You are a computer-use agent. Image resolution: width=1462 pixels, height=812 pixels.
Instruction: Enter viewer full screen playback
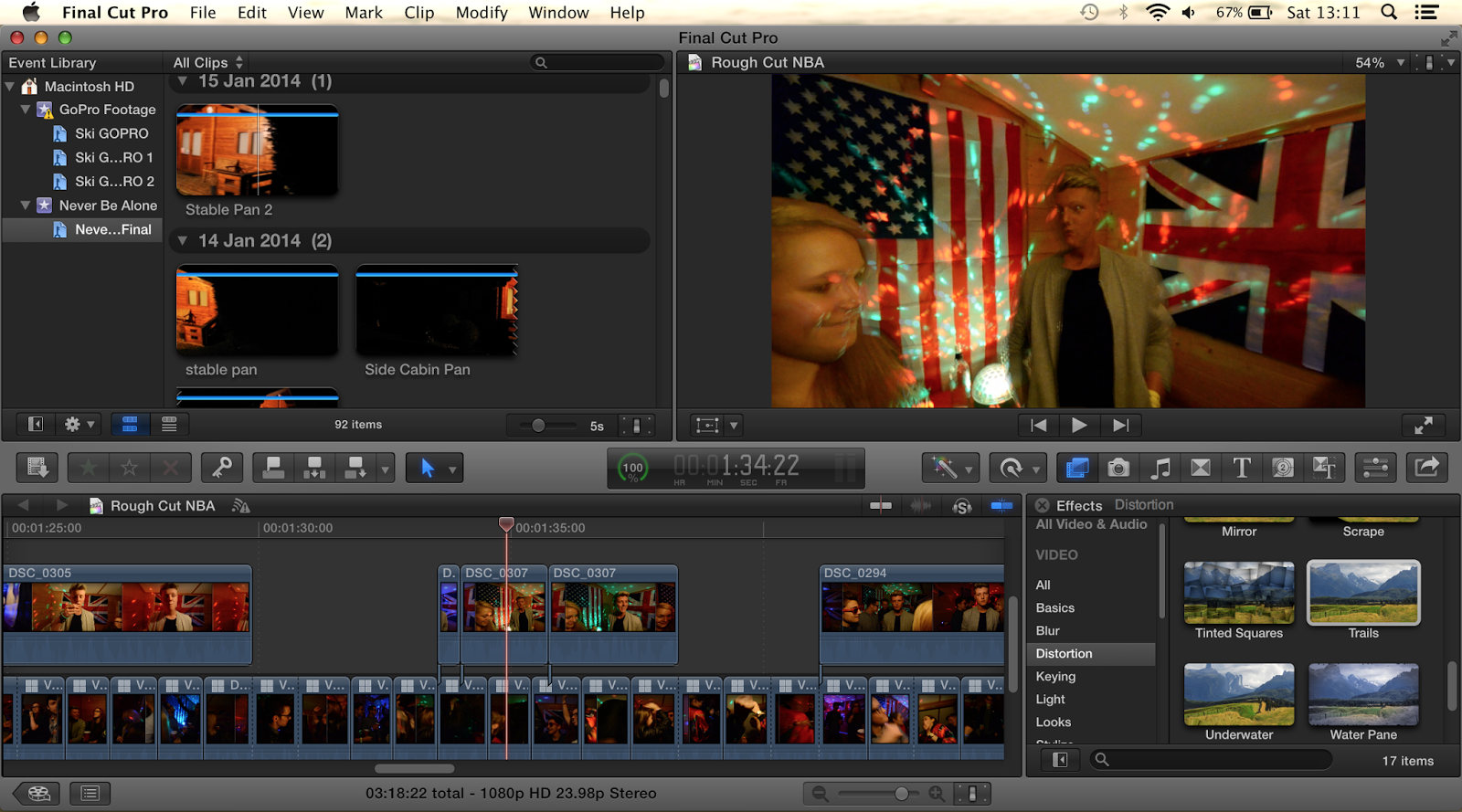click(1424, 425)
